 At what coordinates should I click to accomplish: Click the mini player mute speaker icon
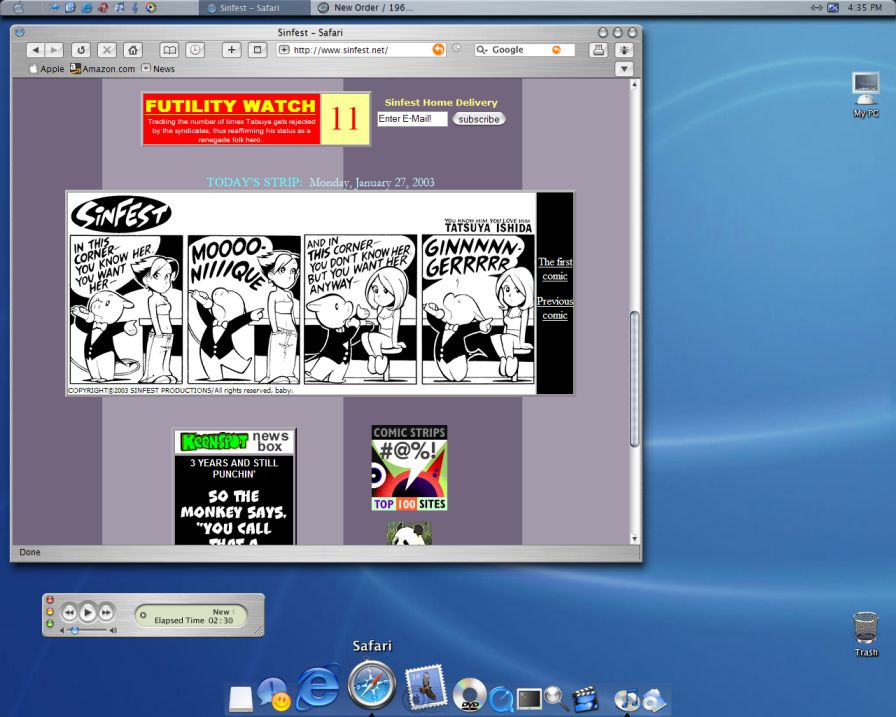pos(62,630)
